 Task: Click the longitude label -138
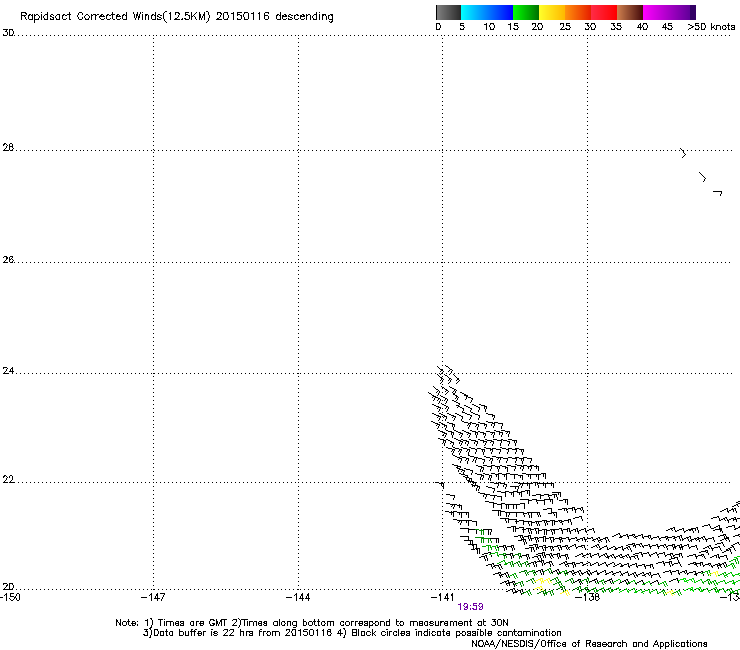pos(588,597)
